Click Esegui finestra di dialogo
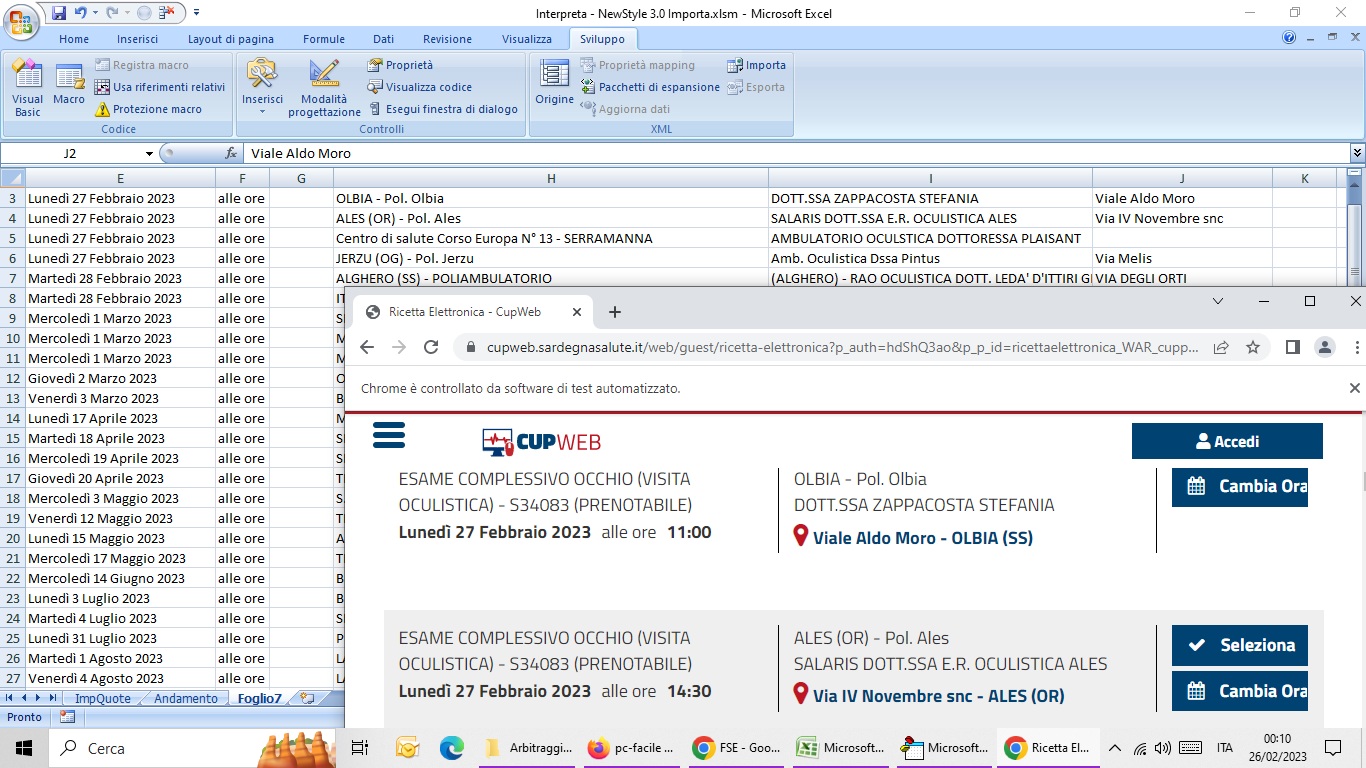The height and width of the screenshot is (768, 1366). tap(443, 109)
